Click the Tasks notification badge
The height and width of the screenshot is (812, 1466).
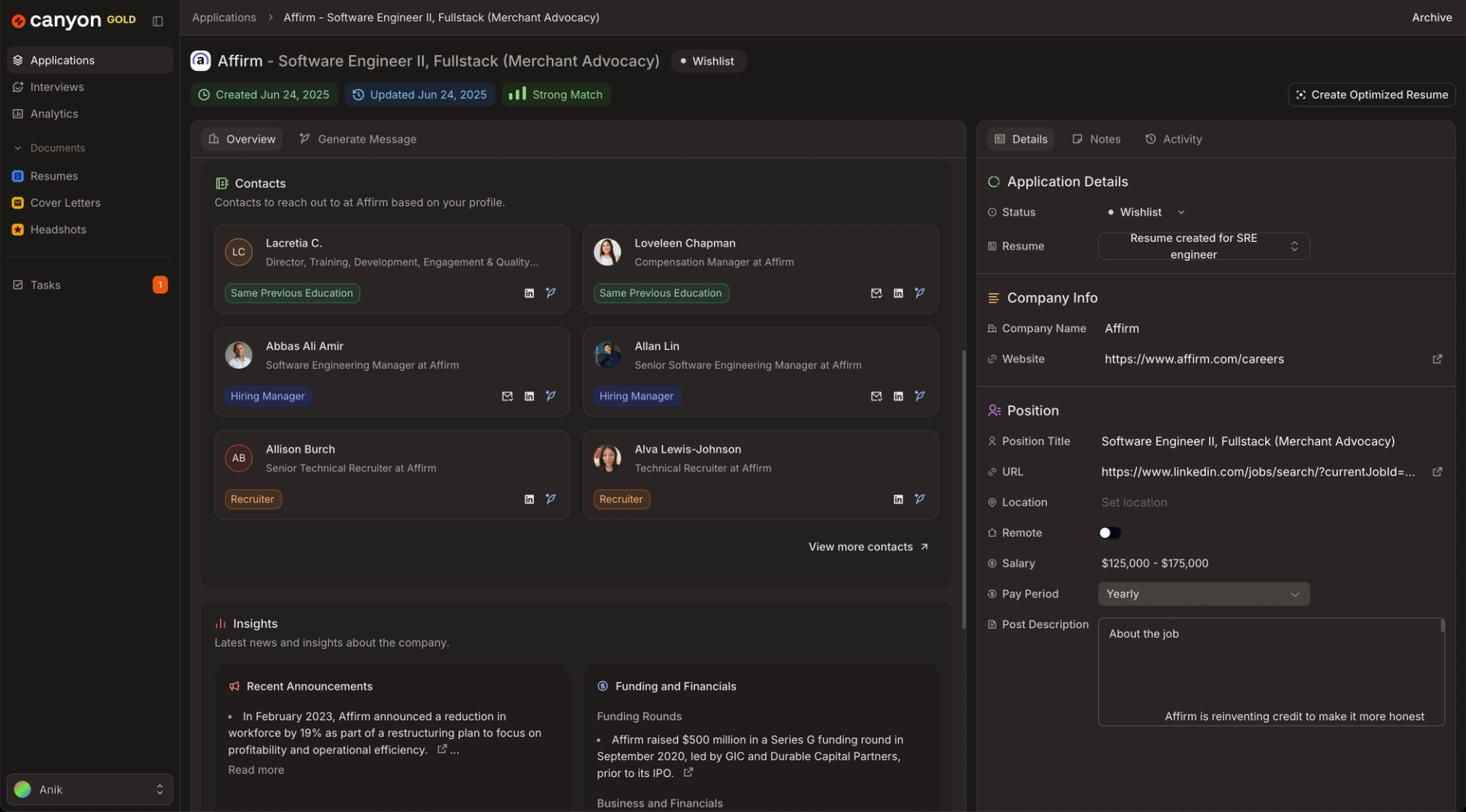pos(160,285)
